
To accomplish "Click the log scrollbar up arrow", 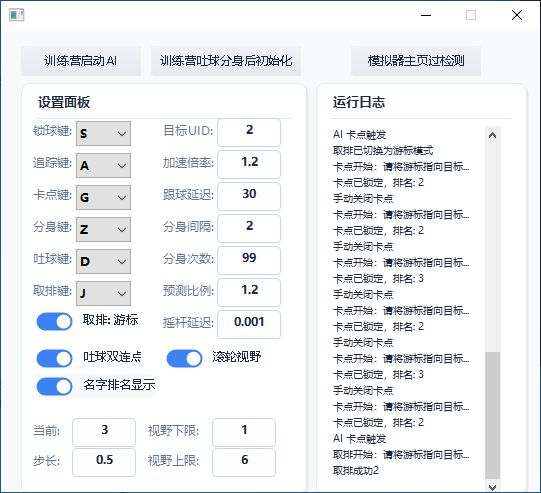I will click(492, 135).
